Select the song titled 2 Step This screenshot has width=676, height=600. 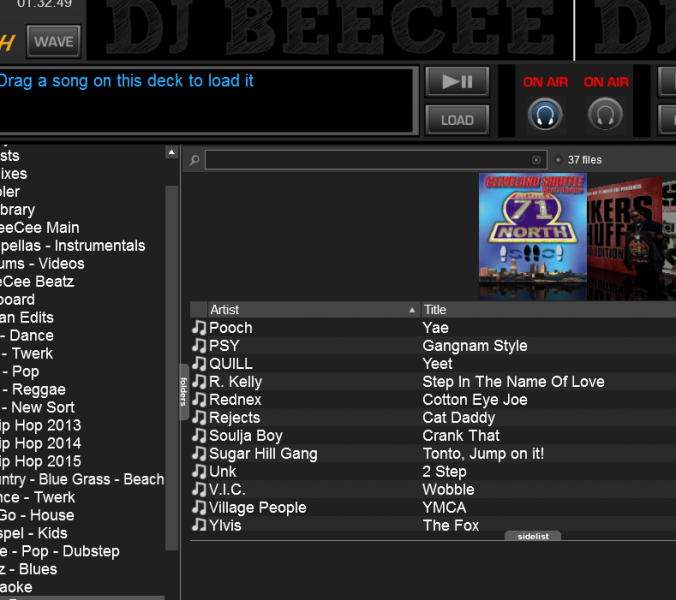click(444, 471)
